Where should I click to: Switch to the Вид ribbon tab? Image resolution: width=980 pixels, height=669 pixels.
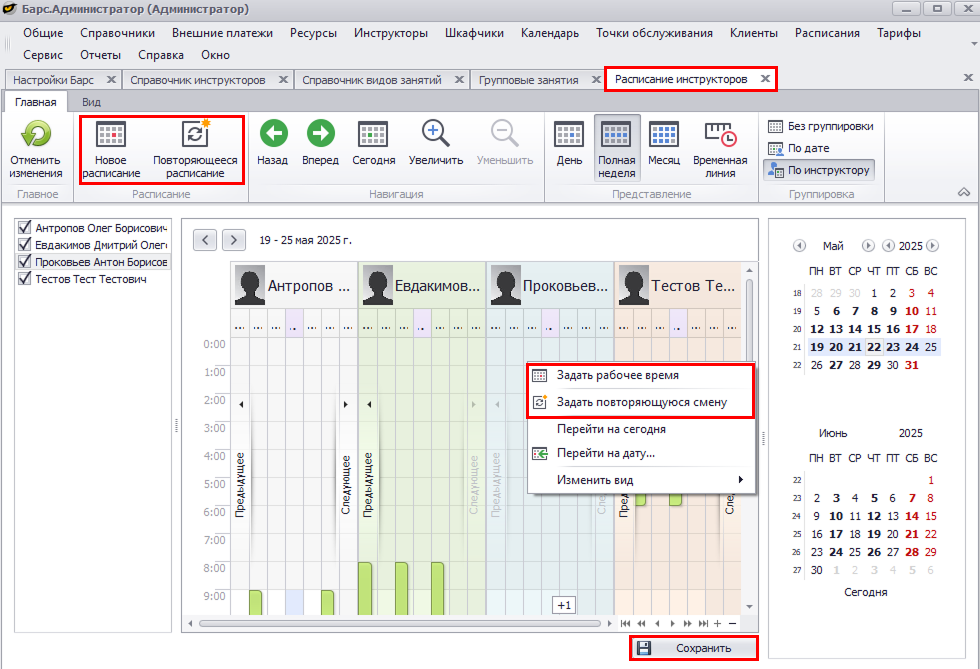point(91,102)
